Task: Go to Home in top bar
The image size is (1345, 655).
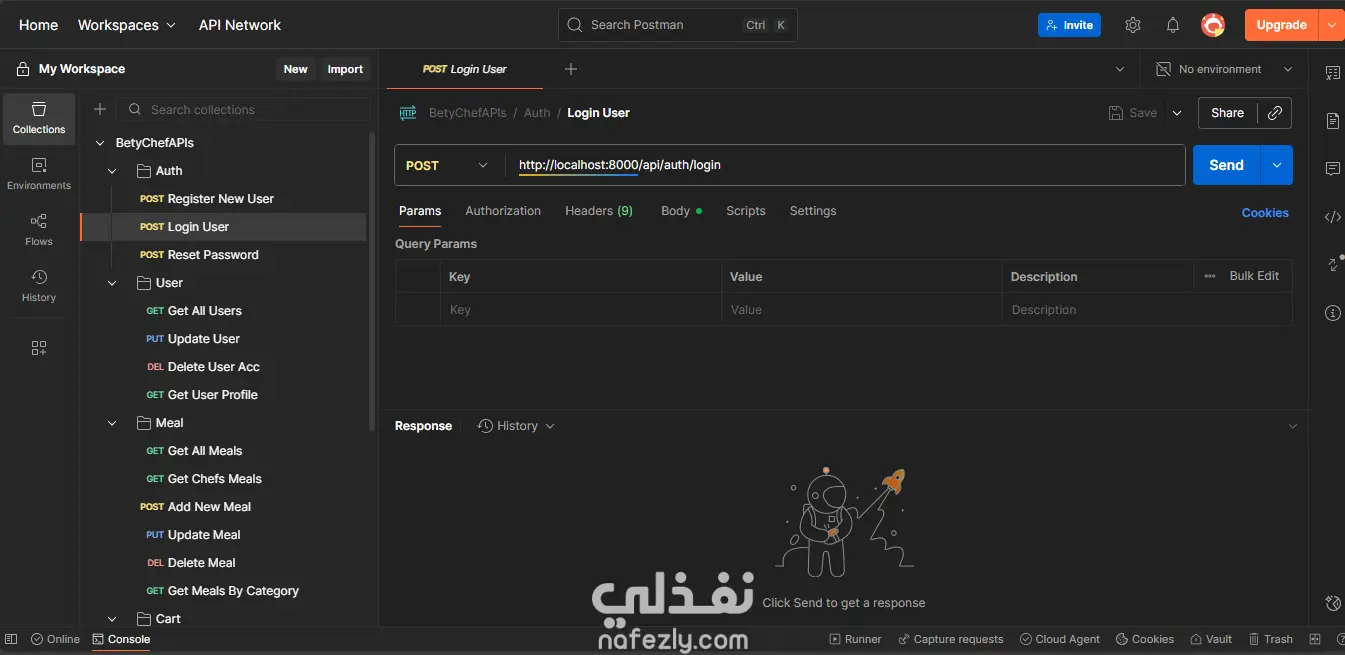Action: 38,25
